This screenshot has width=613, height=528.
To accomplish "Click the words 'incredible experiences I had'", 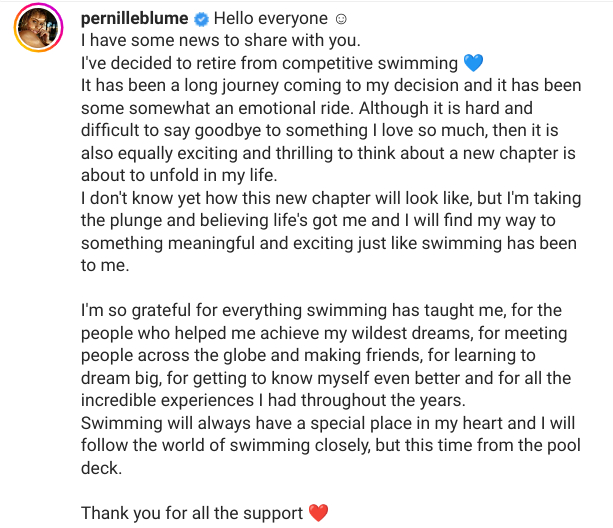I will coord(188,401).
